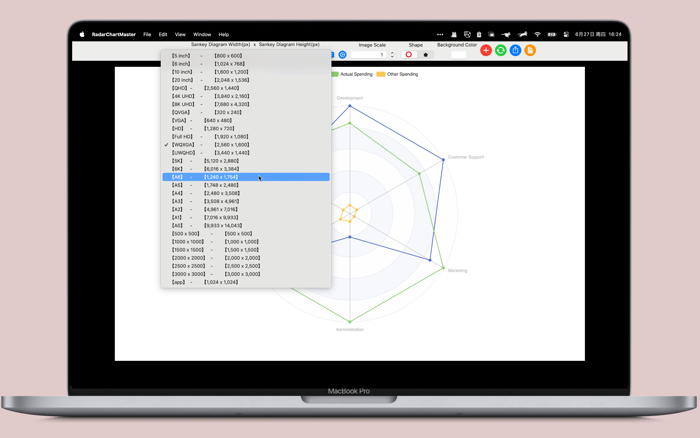Click the battery status icon
Image resolution: width=700 pixels, height=438 pixels.
pyautogui.click(x=552, y=34)
